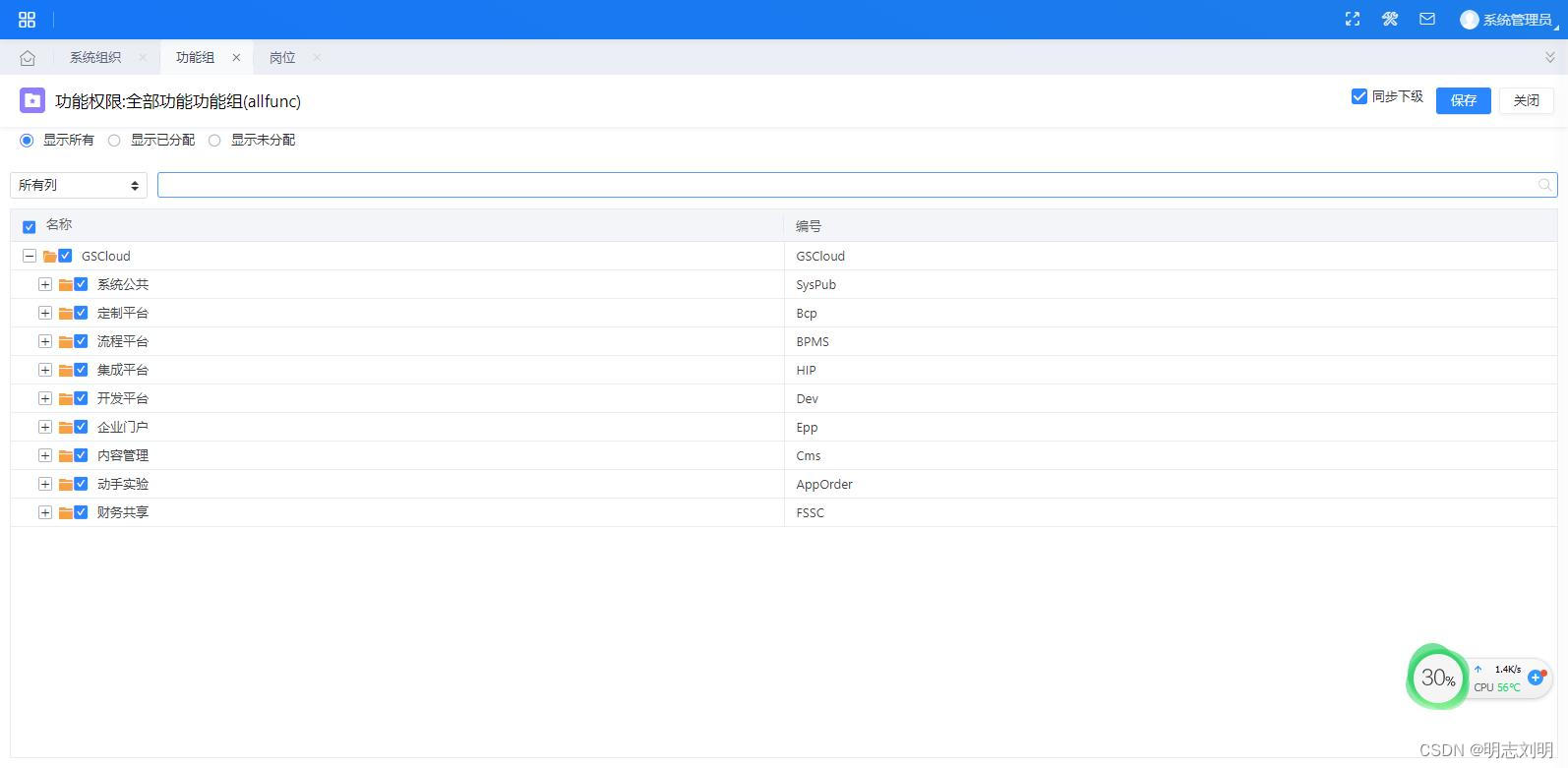Click the 名称 column header
This screenshot has height=768, width=1568.
coord(59,225)
